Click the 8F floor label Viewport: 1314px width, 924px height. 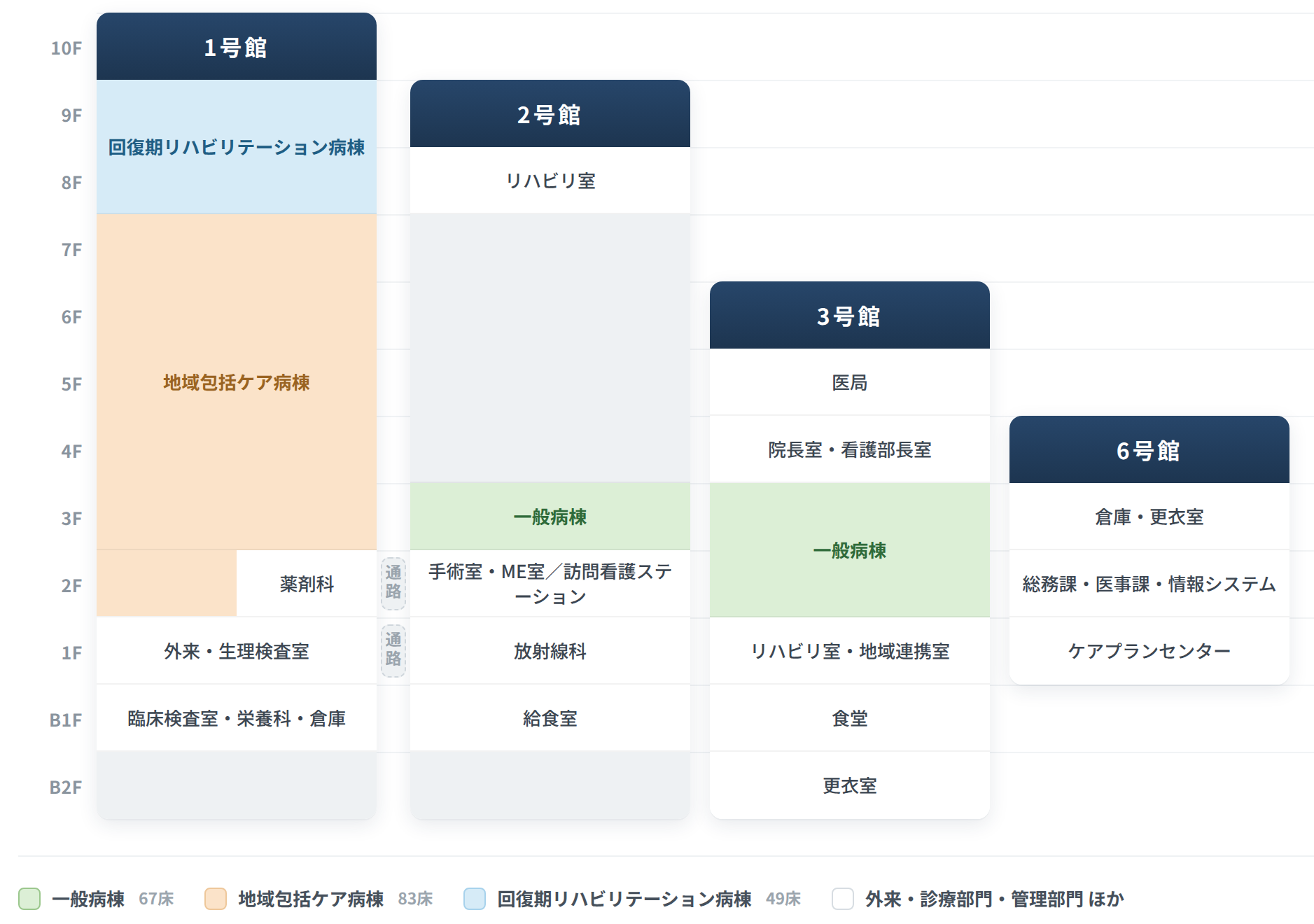coord(71,182)
